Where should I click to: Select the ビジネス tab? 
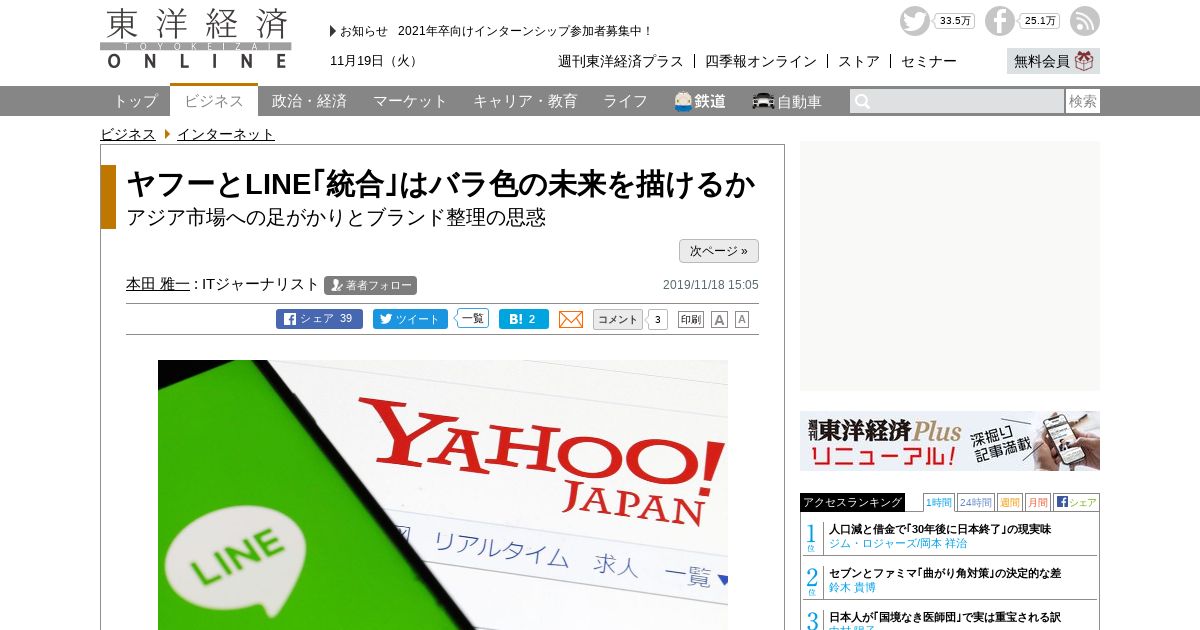point(214,100)
